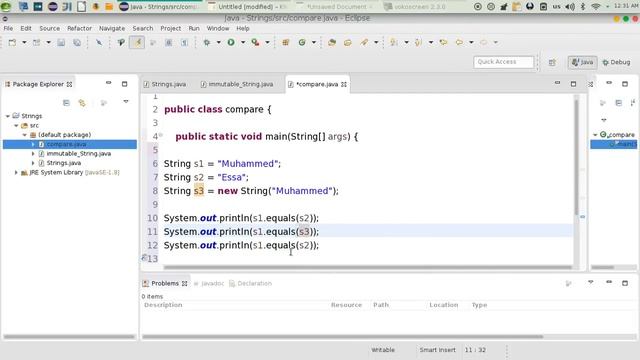Image resolution: width=640 pixels, height=360 pixels.
Task: Click the Wi-Fi icon in system tray
Action: [x=596, y=7]
